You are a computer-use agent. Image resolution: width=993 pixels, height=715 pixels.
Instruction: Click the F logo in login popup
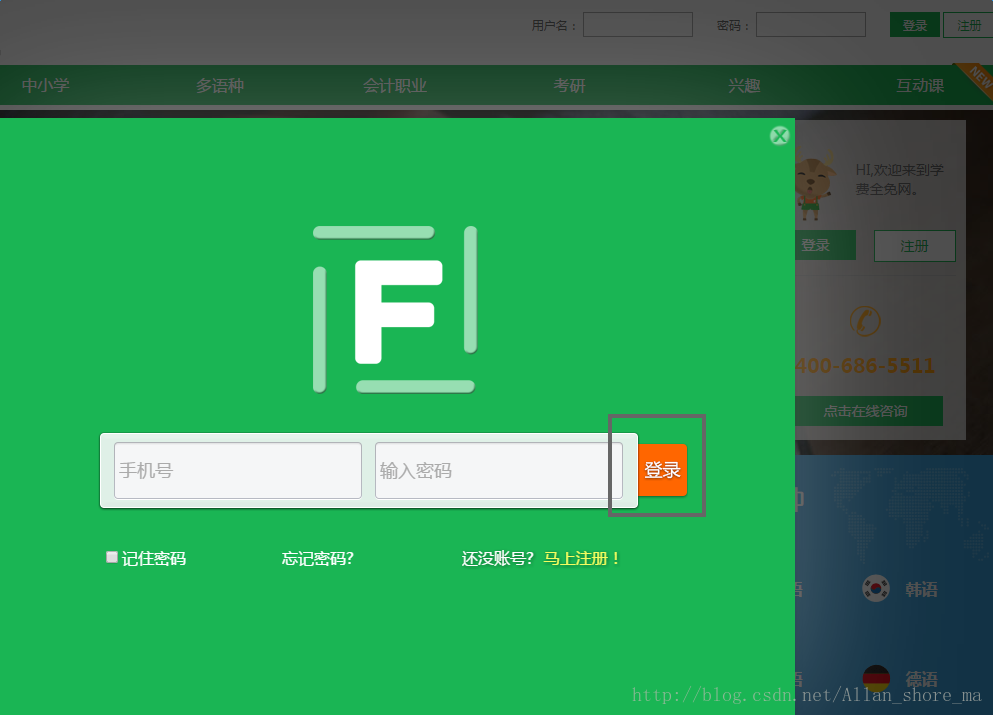pyautogui.click(x=395, y=310)
